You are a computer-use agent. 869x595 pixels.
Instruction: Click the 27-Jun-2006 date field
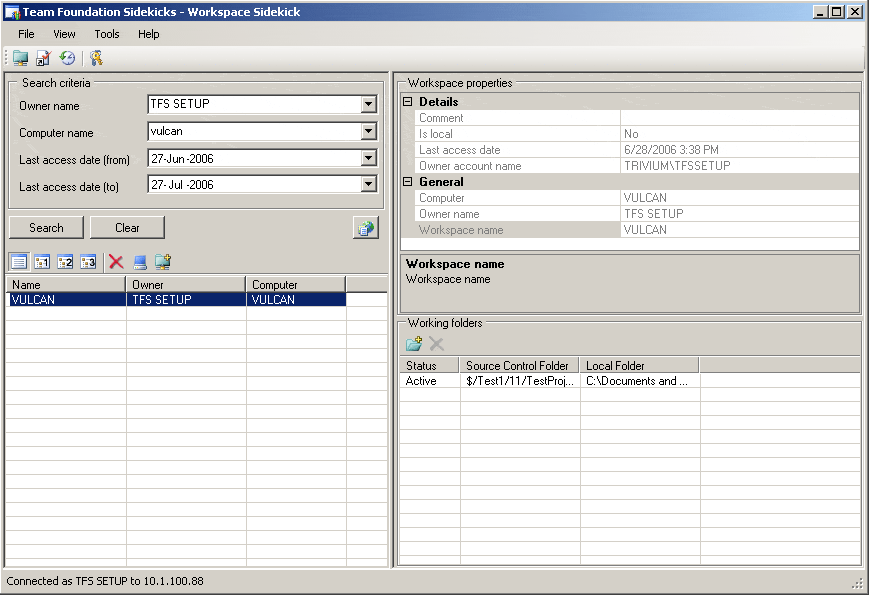point(255,158)
